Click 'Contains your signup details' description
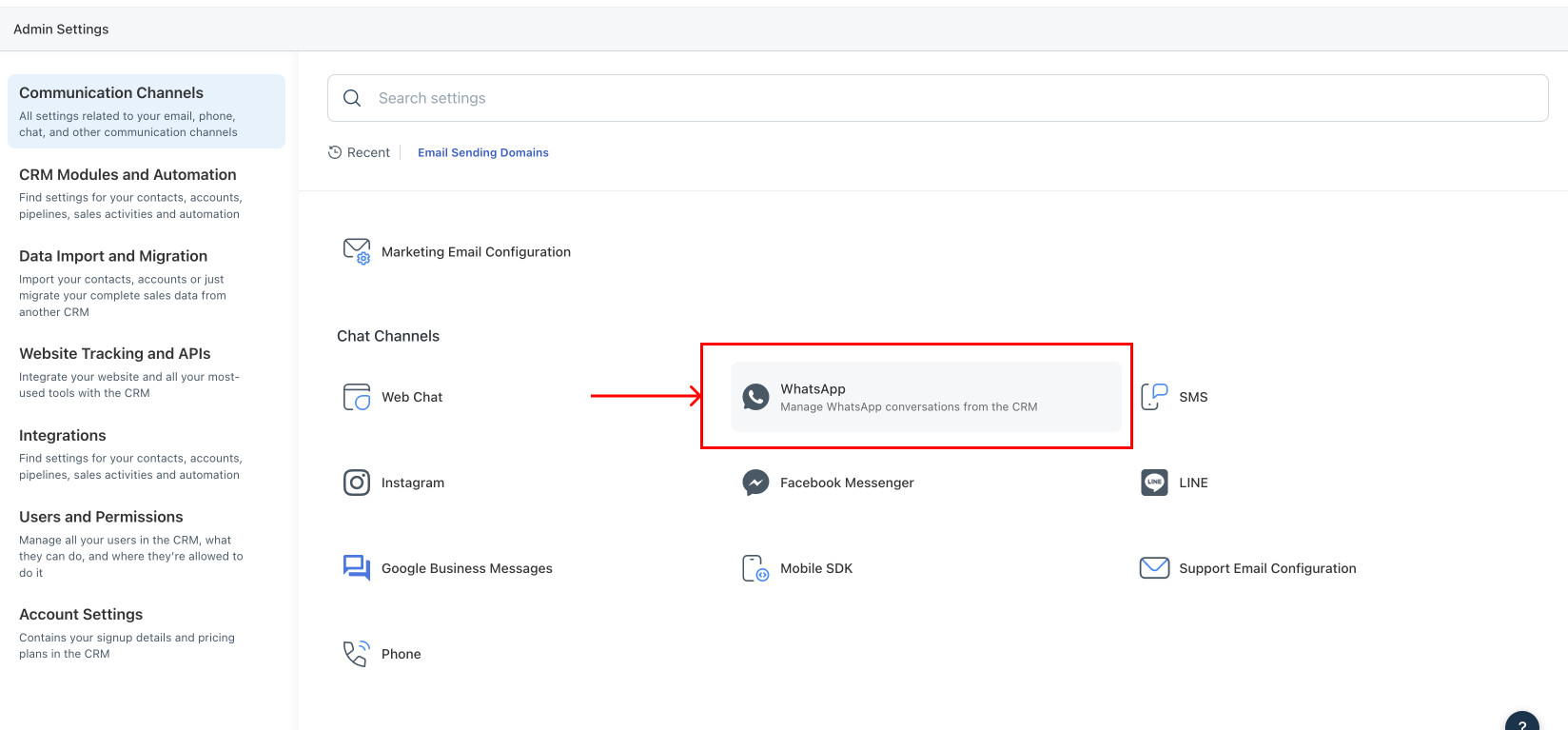This screenshot has height=730, width=1568. point(127,645)
